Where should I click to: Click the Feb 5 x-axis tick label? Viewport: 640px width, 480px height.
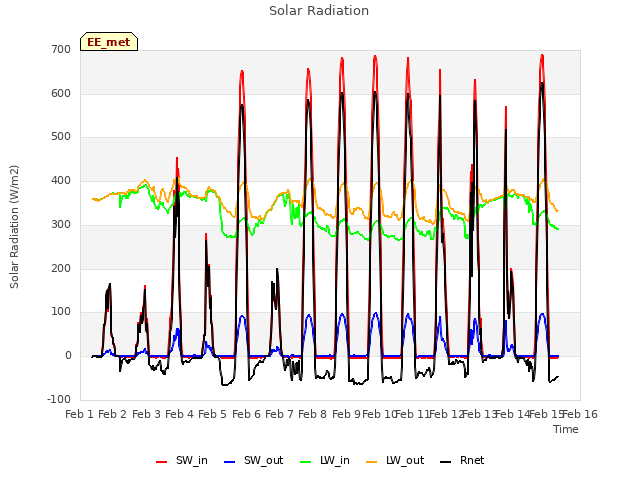(212, 414)
